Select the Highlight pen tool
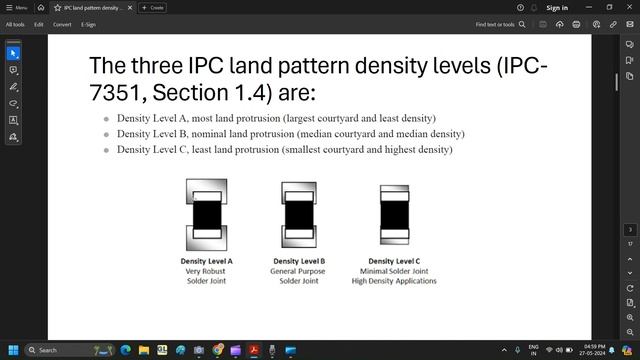This screenshot has height=360, width=640. [x=13, y=87]
